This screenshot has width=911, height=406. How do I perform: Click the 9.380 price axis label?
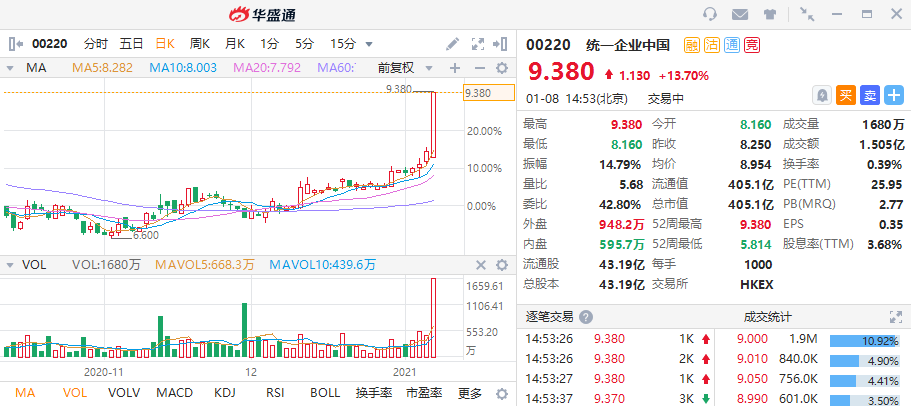tap(489, 93)
